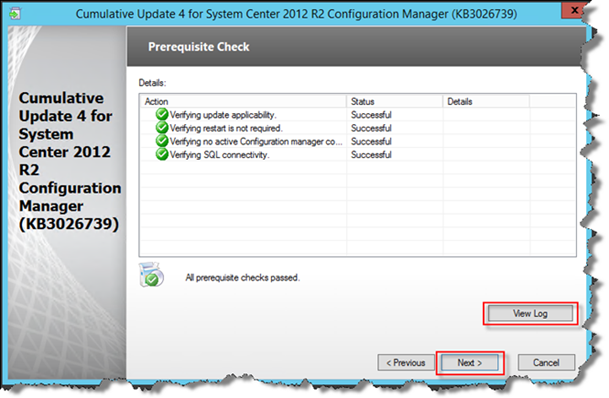This screenshot has width=609, height=398.
Task: Click the prerequisite checks passed status icon
Action: tap(151, 275)
